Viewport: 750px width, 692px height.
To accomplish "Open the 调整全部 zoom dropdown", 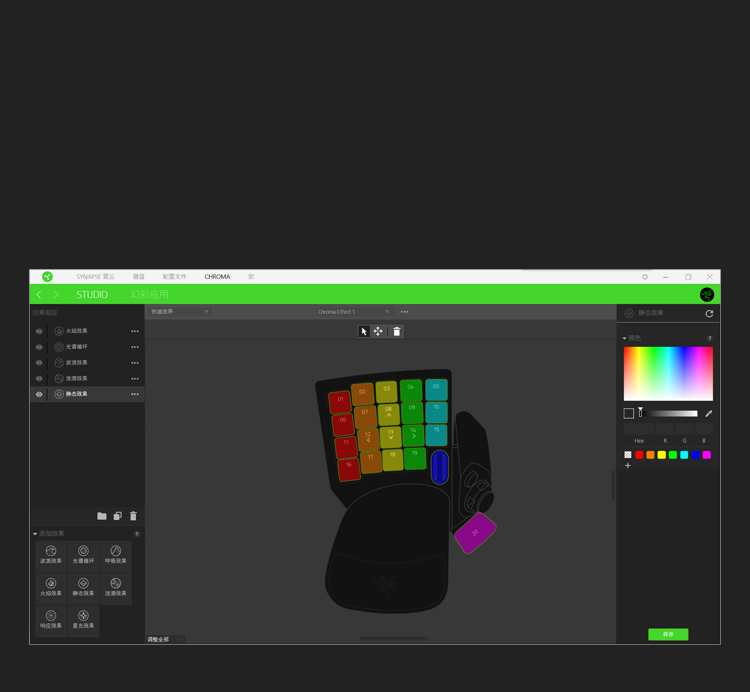I will point(165,639).
